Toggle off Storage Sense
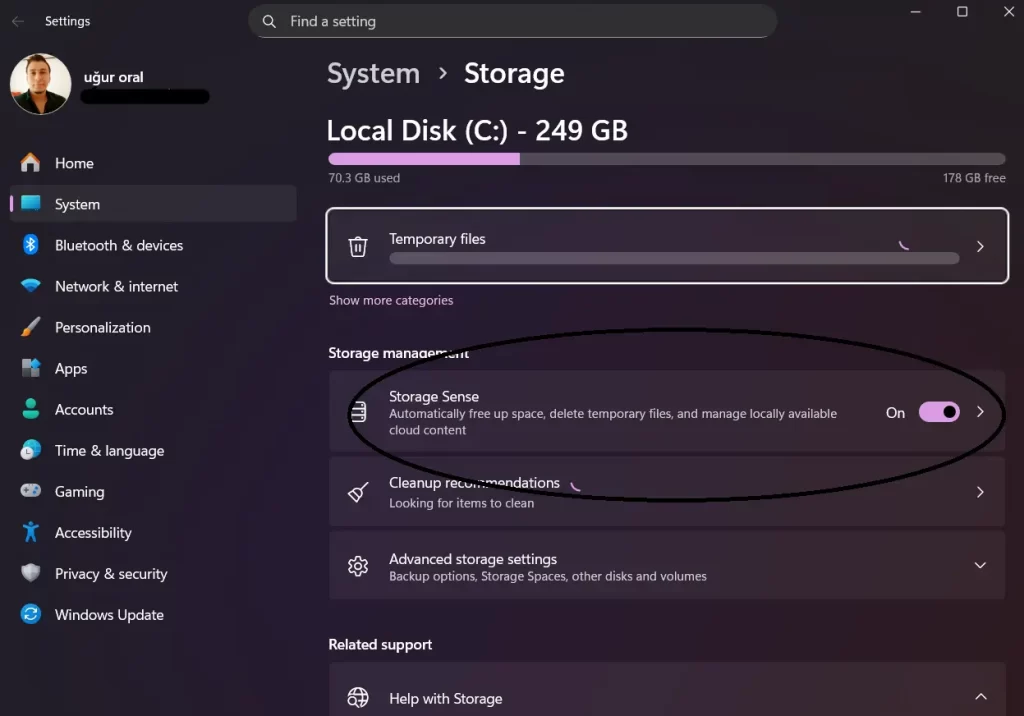Screen dimensions: 1024x716 938,412
